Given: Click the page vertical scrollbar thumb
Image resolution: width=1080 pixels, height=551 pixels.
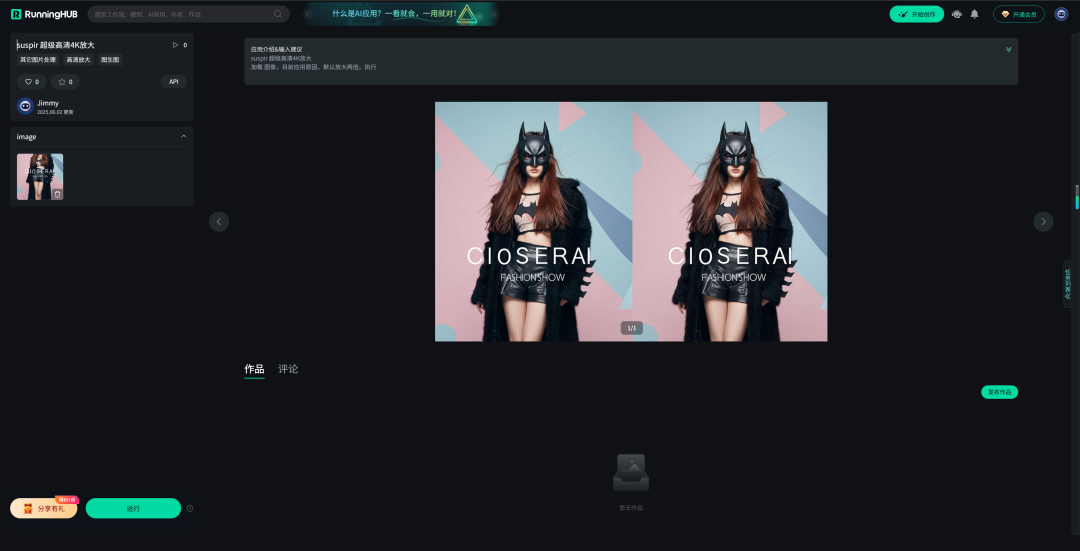Looking at the screenshot, I should coord(1077,197).
